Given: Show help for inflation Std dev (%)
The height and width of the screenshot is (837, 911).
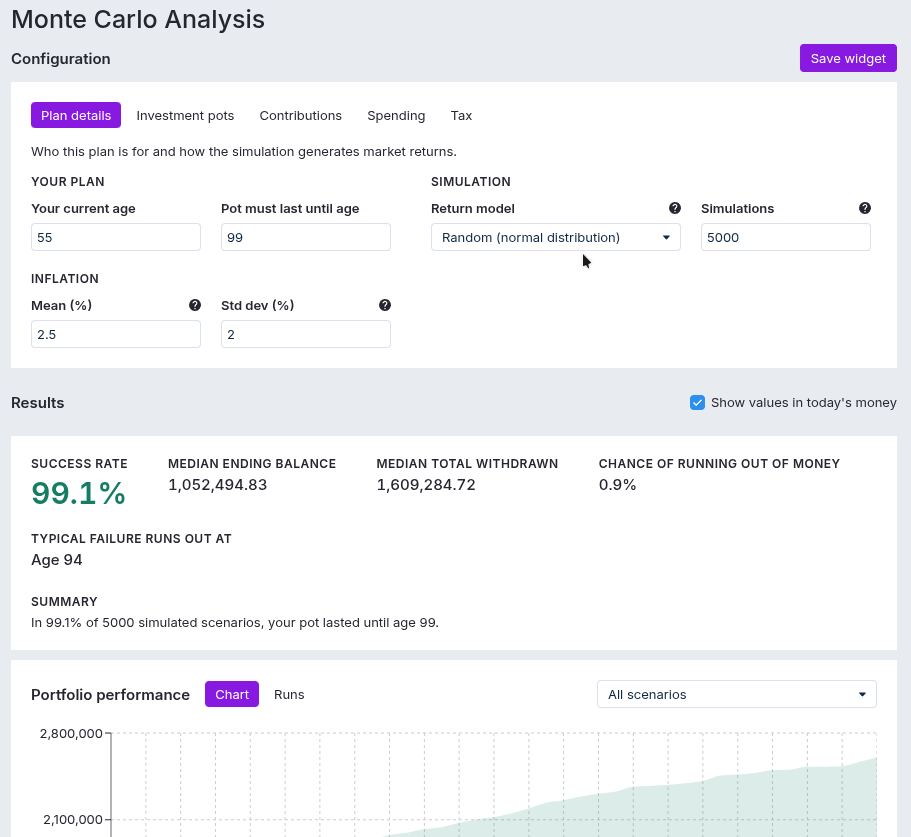Looking at the screenshot, I should coord(385,305).
